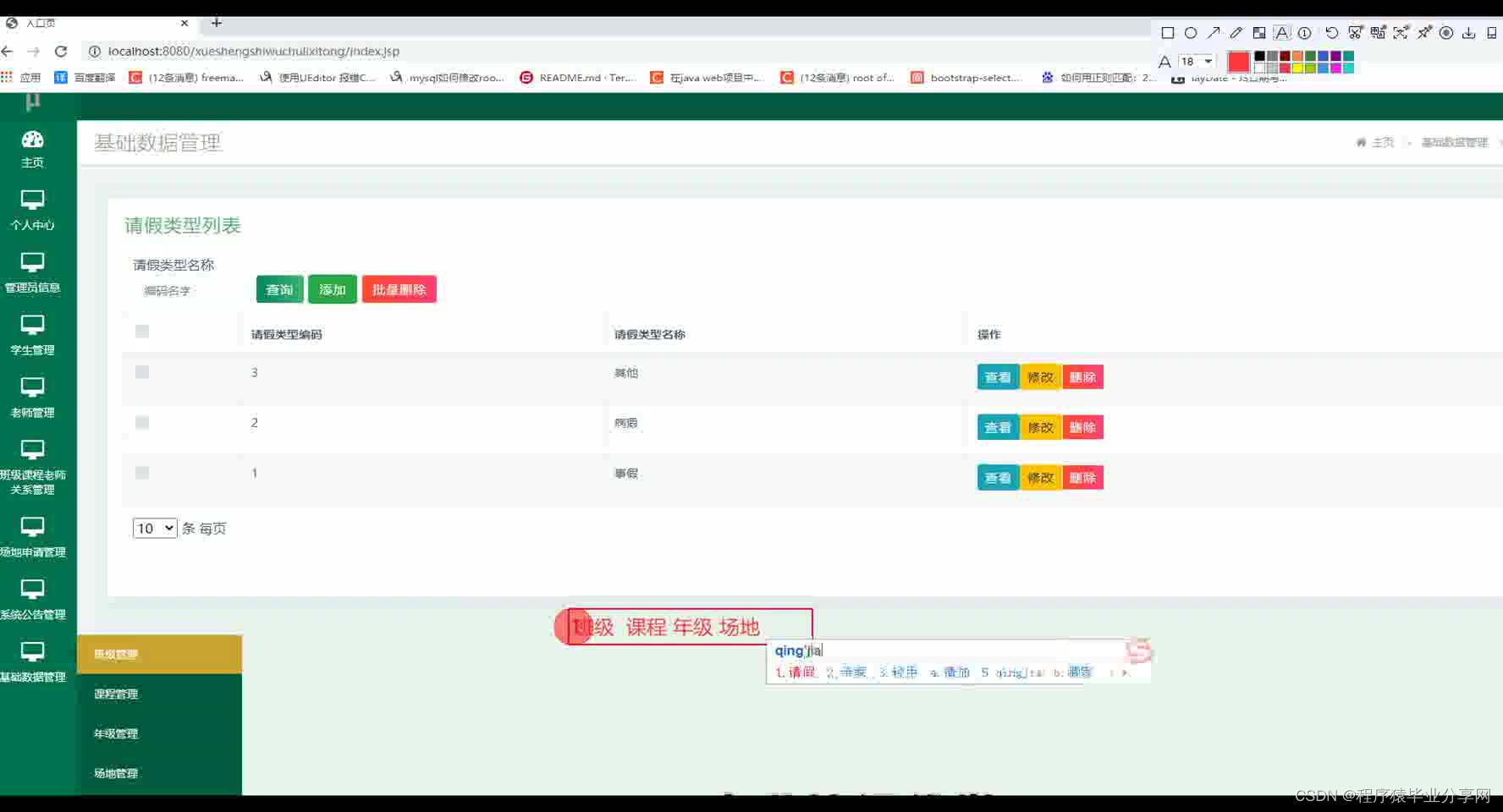Pick the orange color swatch
This screenshot has width=1503, height=812.
tap(1297, 56)
